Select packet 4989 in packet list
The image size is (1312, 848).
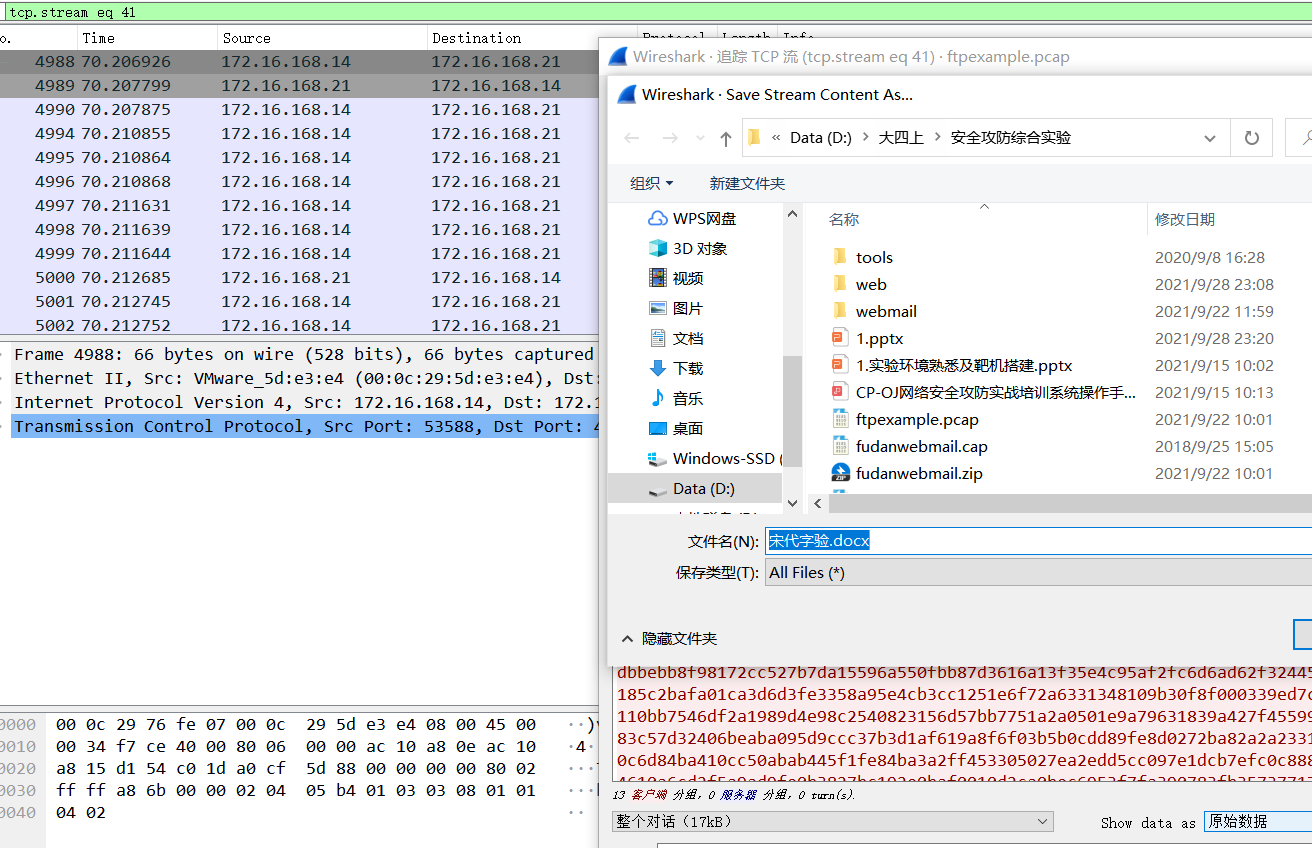(299, 86)
